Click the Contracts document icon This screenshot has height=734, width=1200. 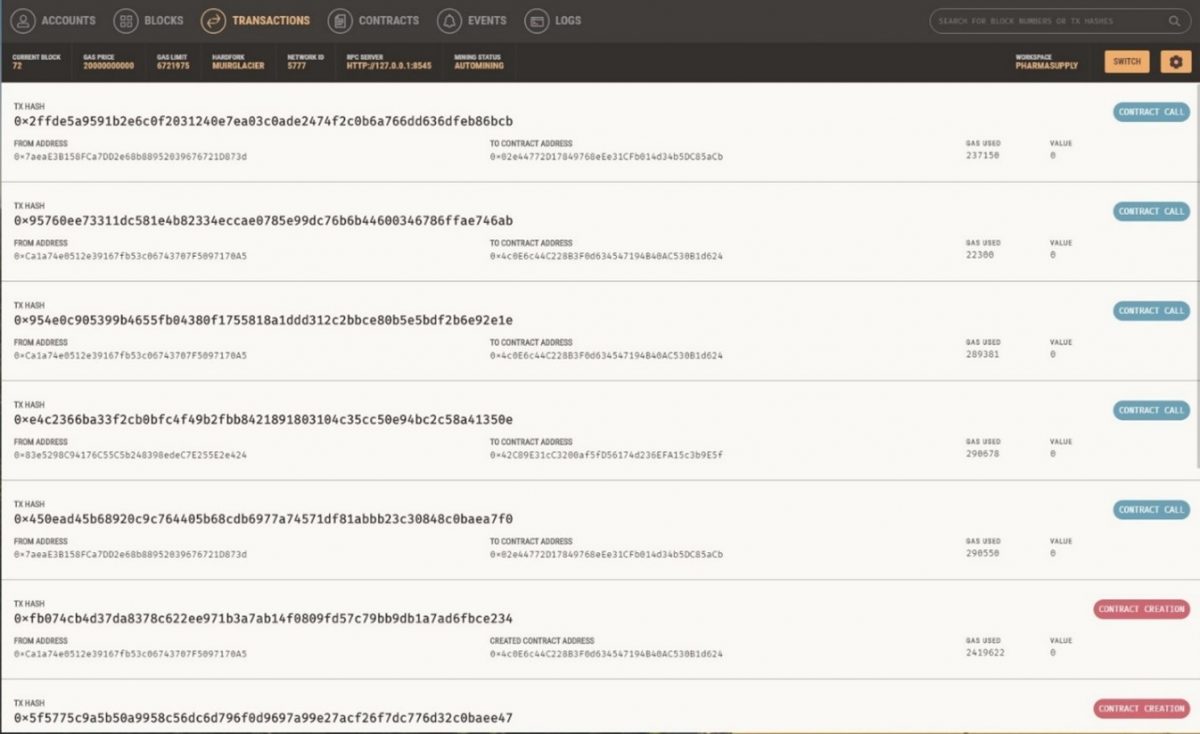coord(340,21)
